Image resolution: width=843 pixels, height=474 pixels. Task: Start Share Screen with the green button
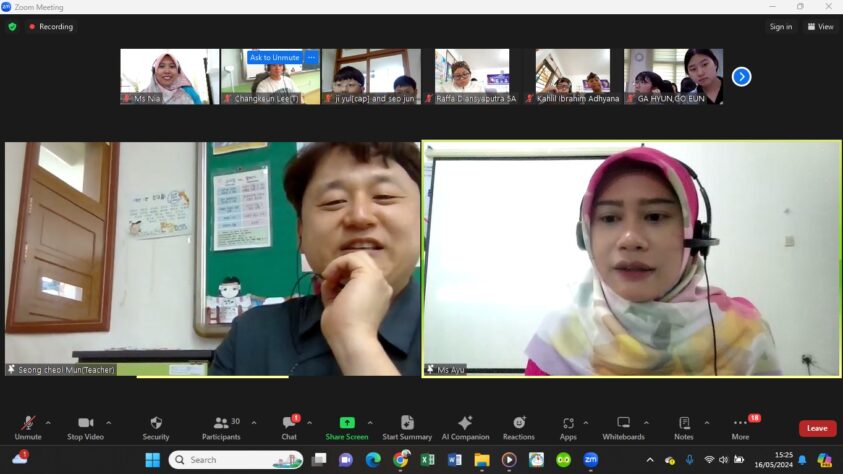tap(347, 427)
